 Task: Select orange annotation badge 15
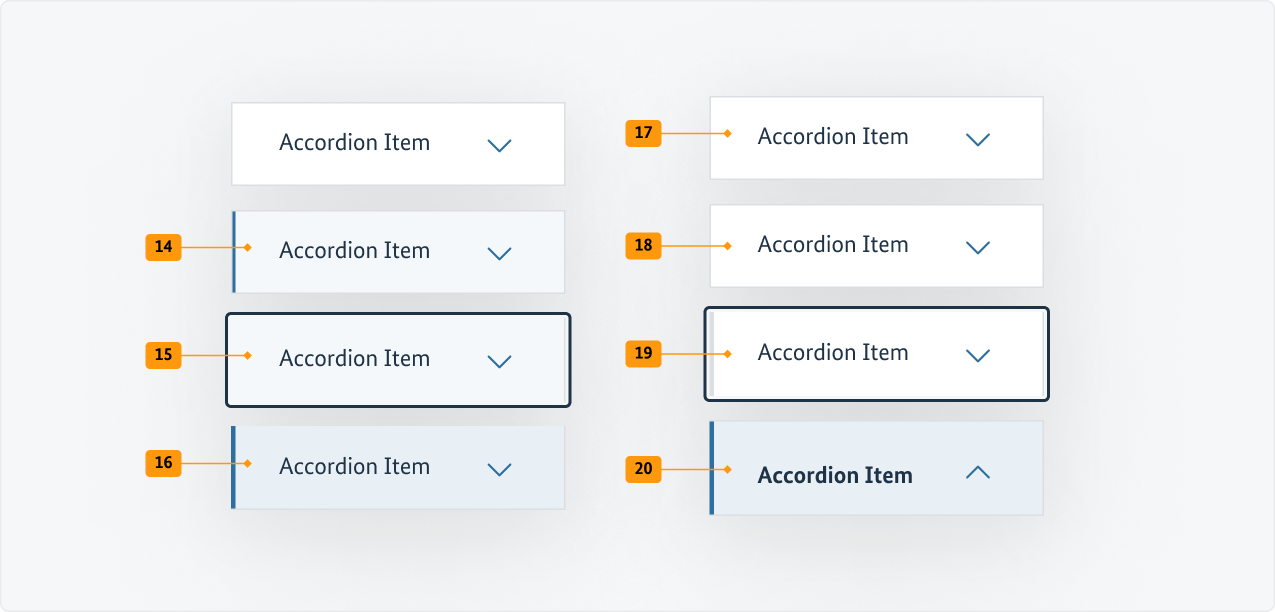coord(163,355)
